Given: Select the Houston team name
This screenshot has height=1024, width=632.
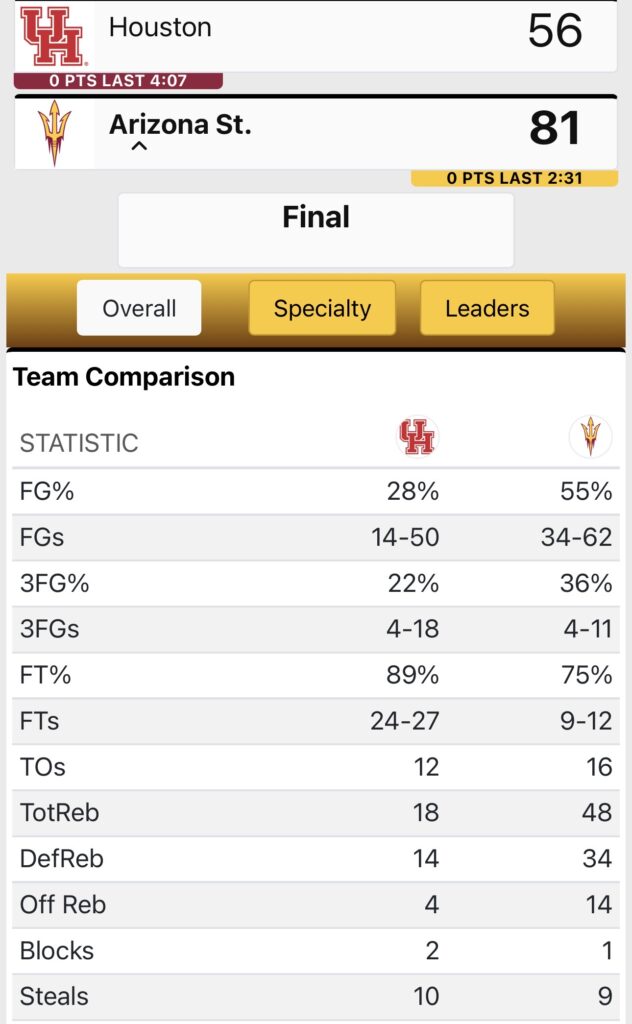Looking at the screenshot, I should 160,28.
